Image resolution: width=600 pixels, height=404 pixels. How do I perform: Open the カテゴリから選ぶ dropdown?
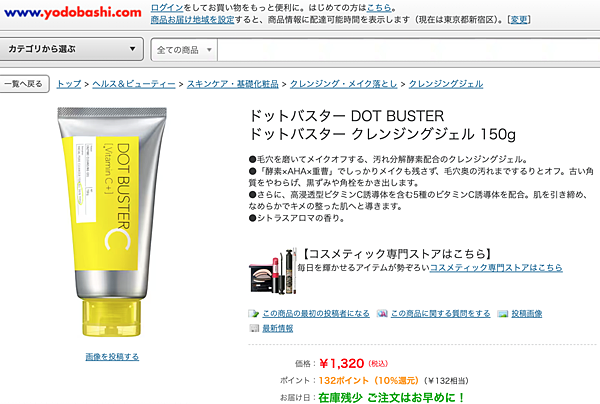tap(72, 49)
